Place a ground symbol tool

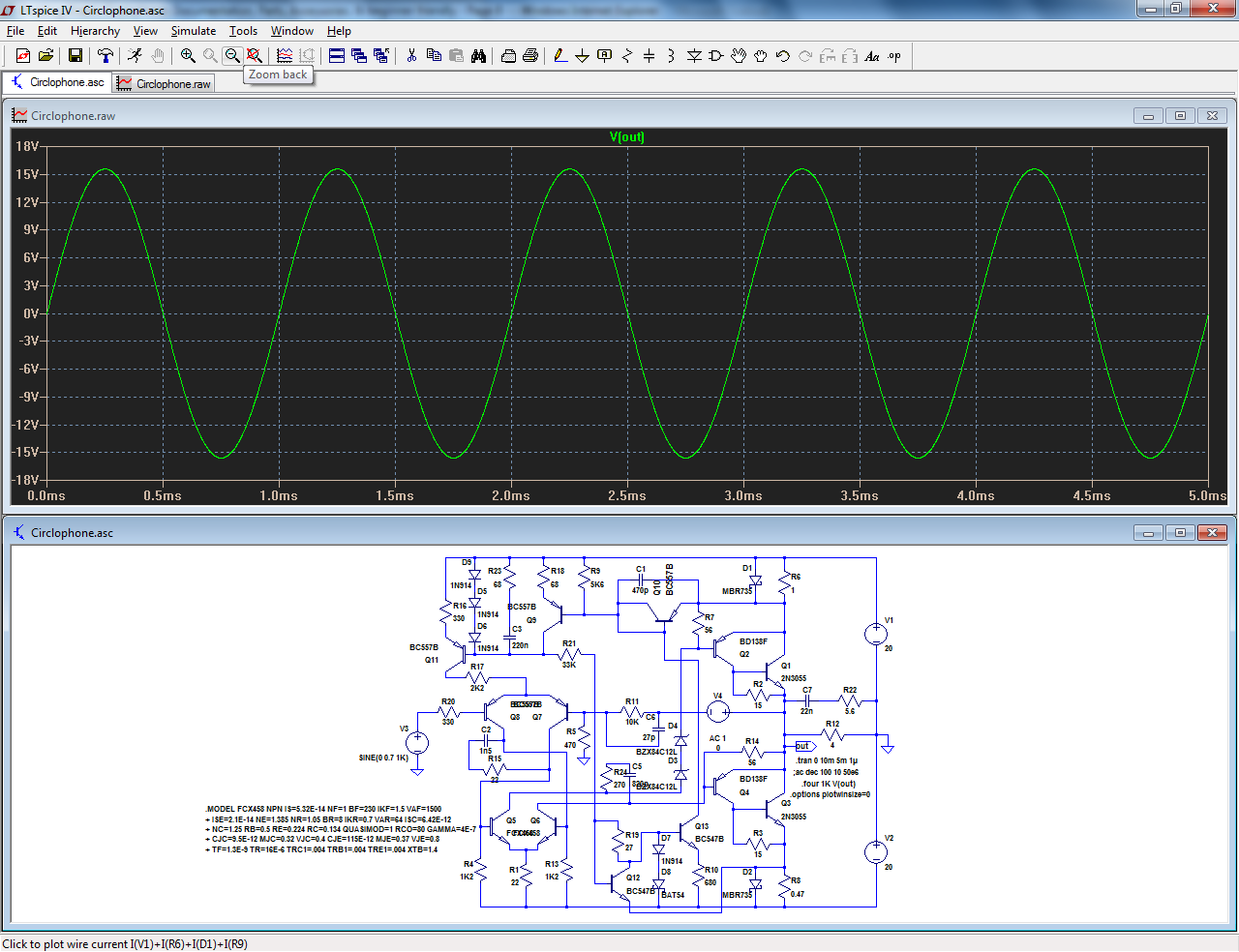coord(583,56)
